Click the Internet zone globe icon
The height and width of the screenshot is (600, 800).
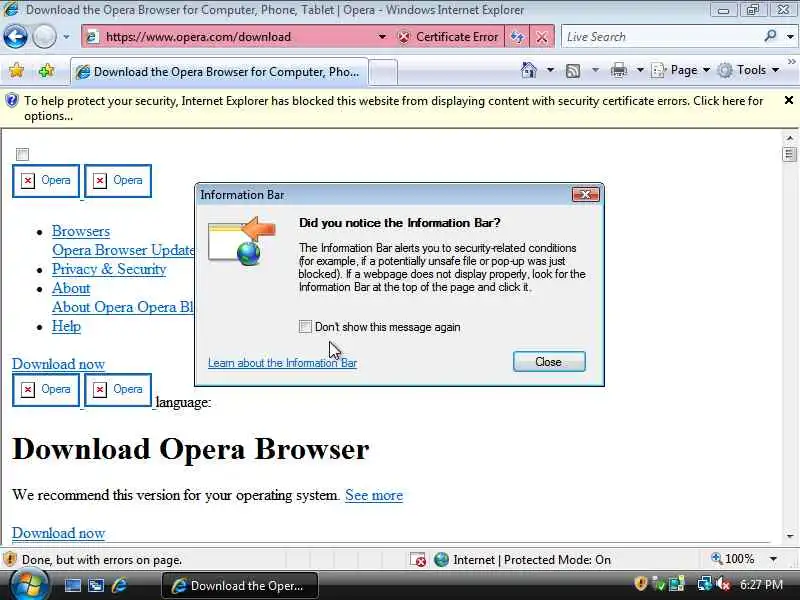click(x=441, y=560)
